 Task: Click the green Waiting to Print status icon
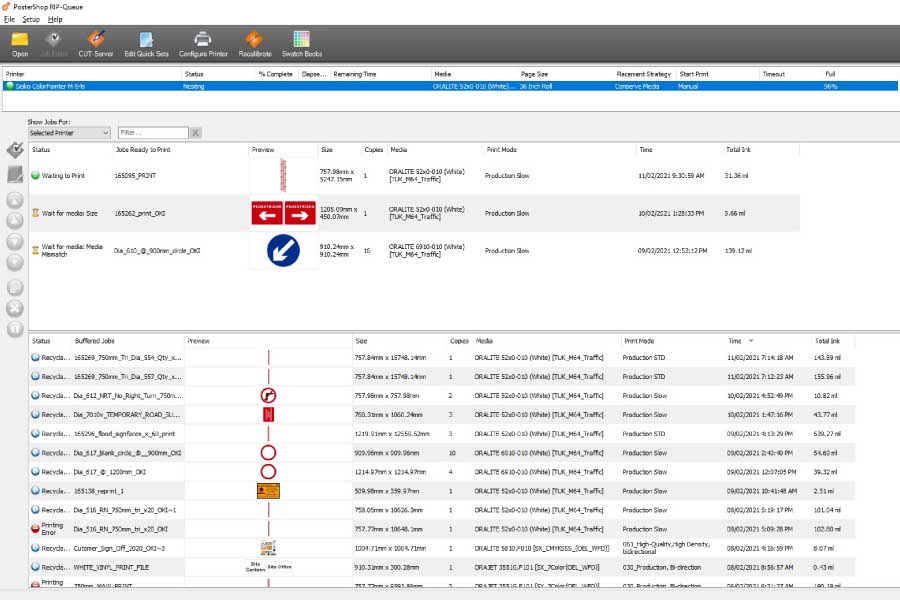click(36, 176)
